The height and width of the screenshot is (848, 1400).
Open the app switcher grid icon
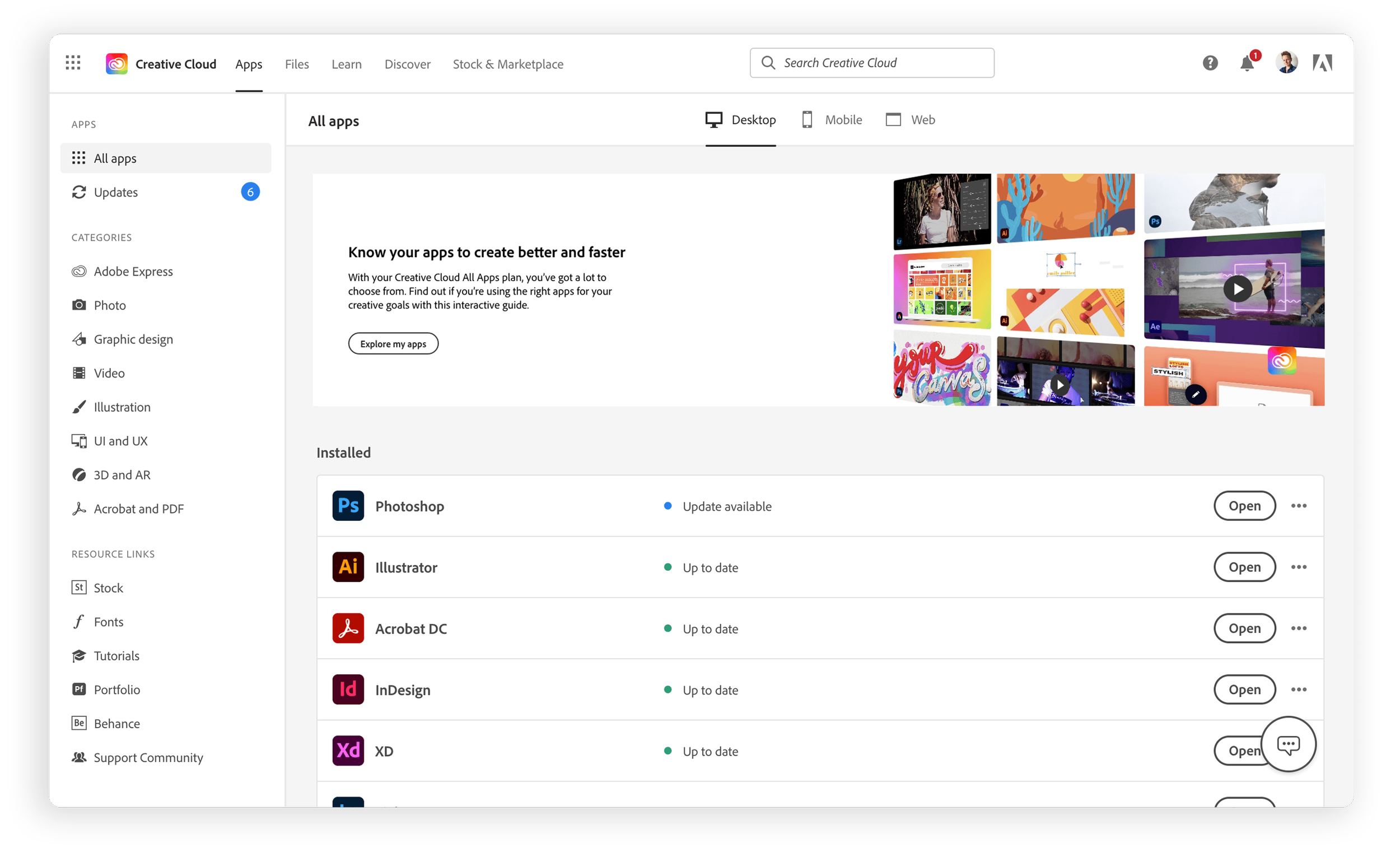[73, 63]
